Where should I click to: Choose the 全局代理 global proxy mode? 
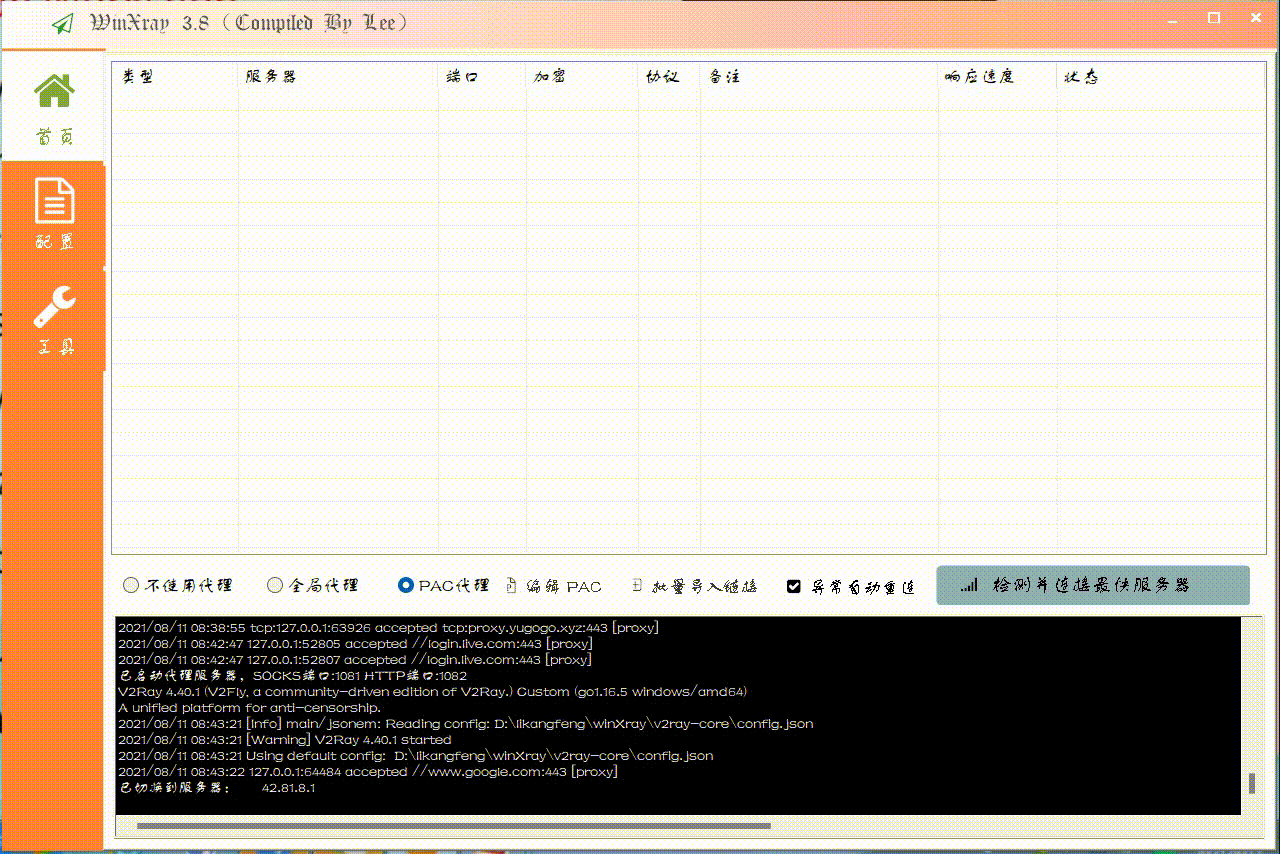coord(312,586)
